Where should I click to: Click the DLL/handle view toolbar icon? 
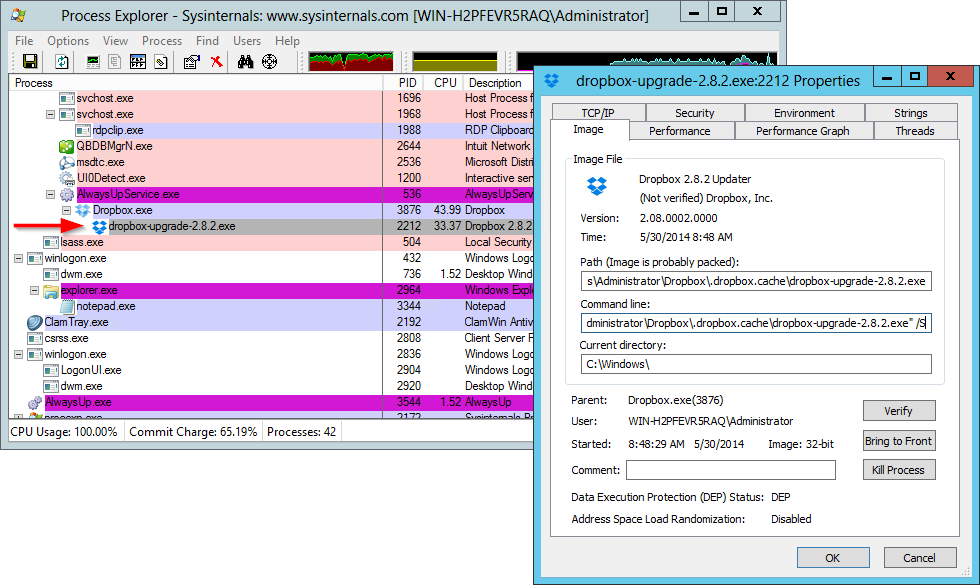tap(161, 61)
